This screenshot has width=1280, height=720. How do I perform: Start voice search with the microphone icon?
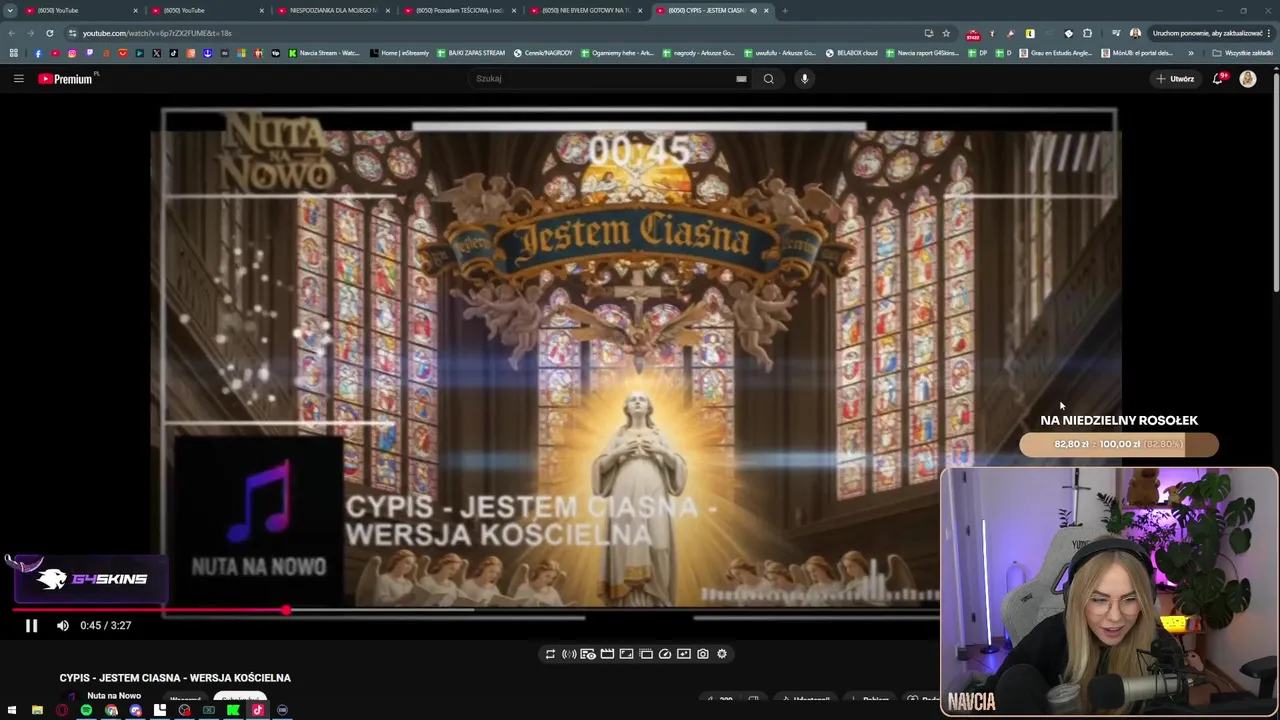tap(804, 78)
